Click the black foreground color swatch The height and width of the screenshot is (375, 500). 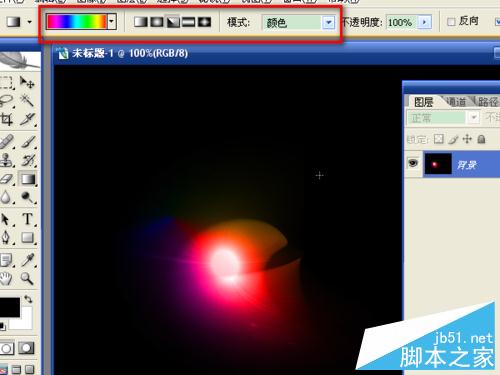coord(9,307)
